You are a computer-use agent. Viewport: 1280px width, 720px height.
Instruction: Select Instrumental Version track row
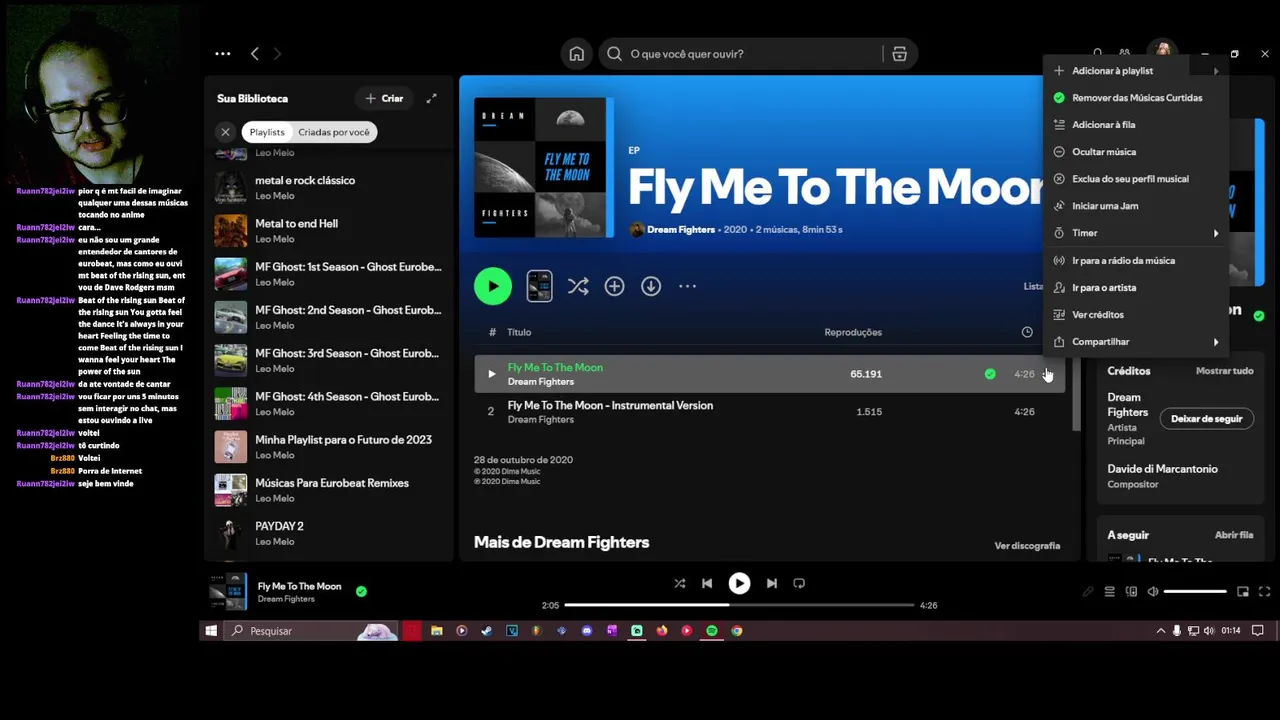768,412
